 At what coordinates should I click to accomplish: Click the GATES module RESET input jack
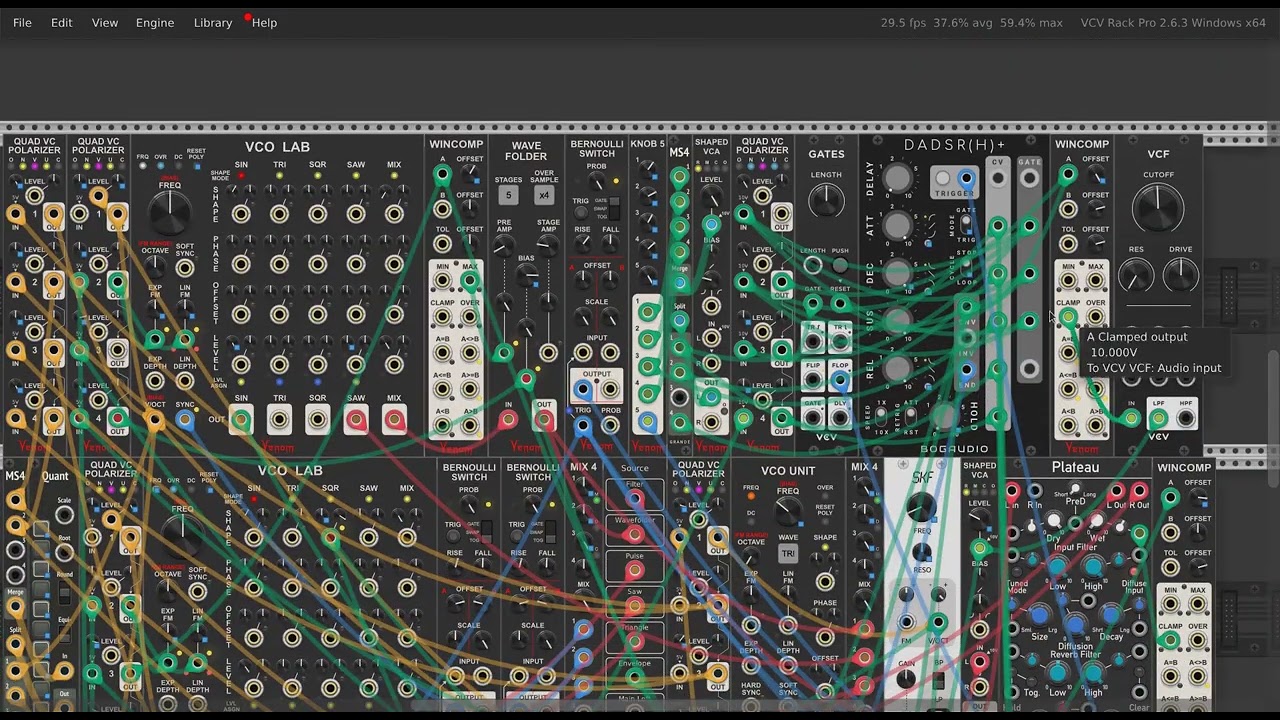[x=840, y=303]
